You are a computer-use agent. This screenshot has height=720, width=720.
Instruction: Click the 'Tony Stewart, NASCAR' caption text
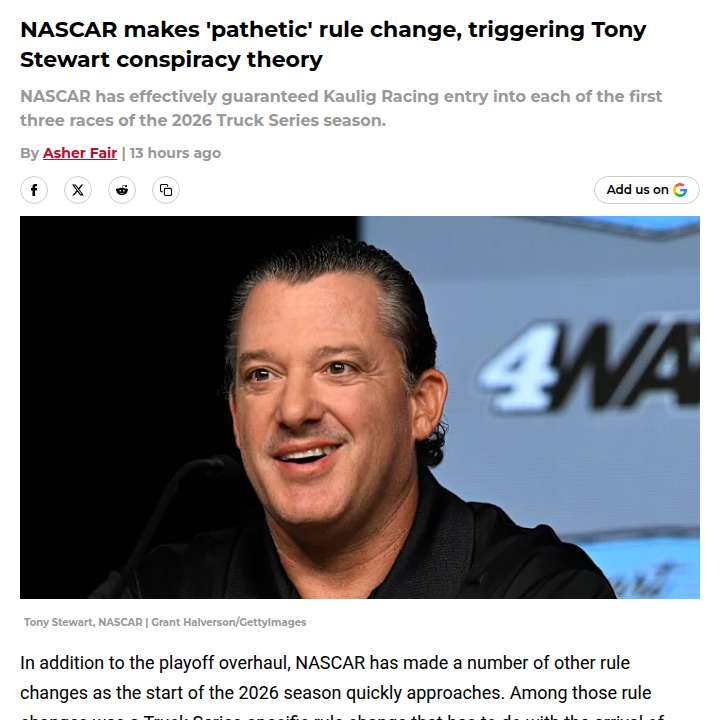tap(83, 622)
